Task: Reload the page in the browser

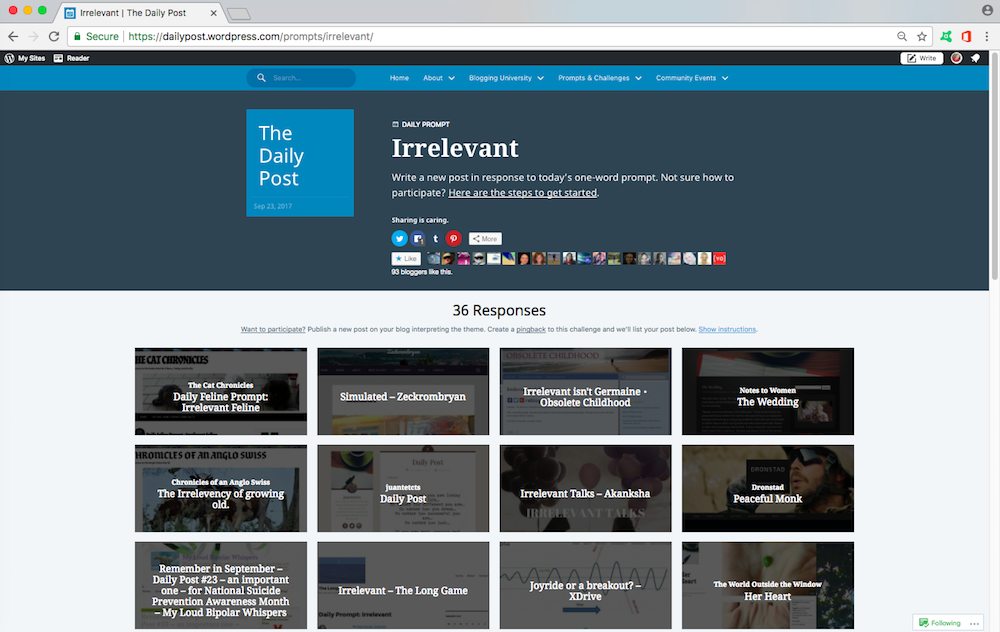Action: [x=55, y=36]
